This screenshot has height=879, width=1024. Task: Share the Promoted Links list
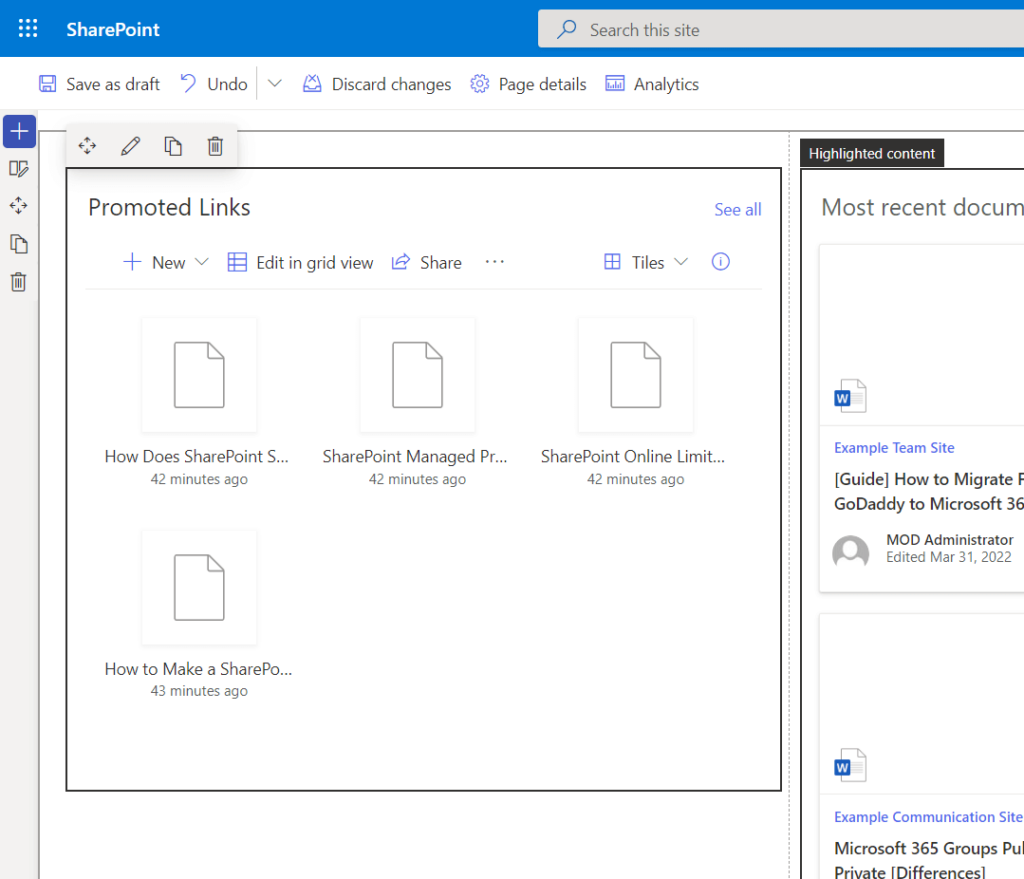(x=426, y=263)
